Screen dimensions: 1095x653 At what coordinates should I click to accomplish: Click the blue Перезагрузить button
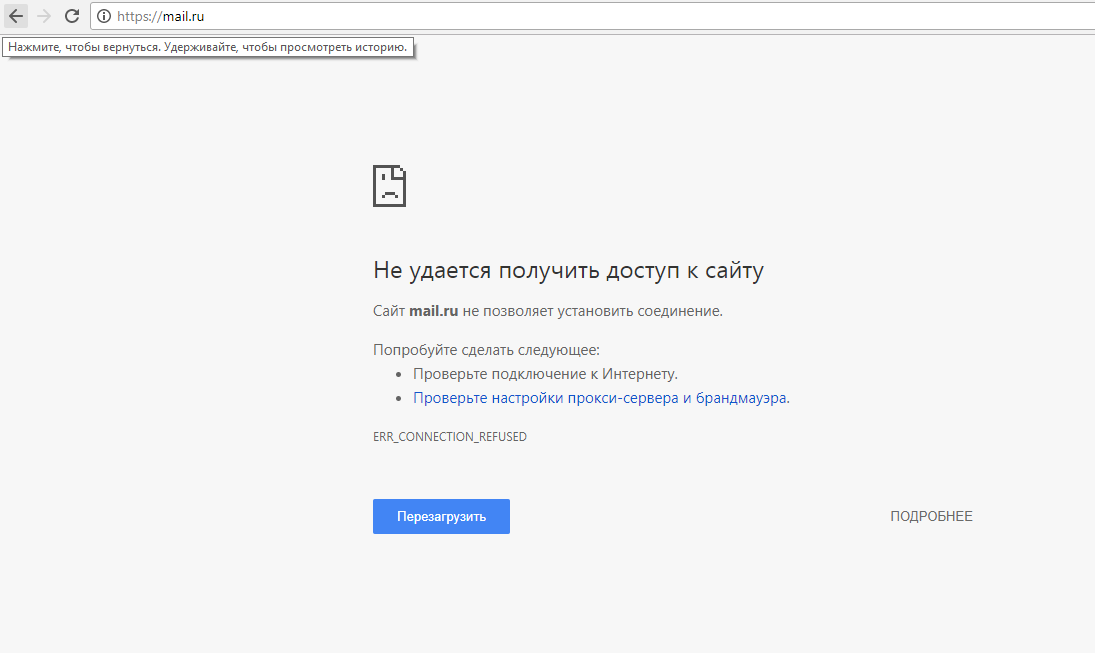[x=441, y=516]
